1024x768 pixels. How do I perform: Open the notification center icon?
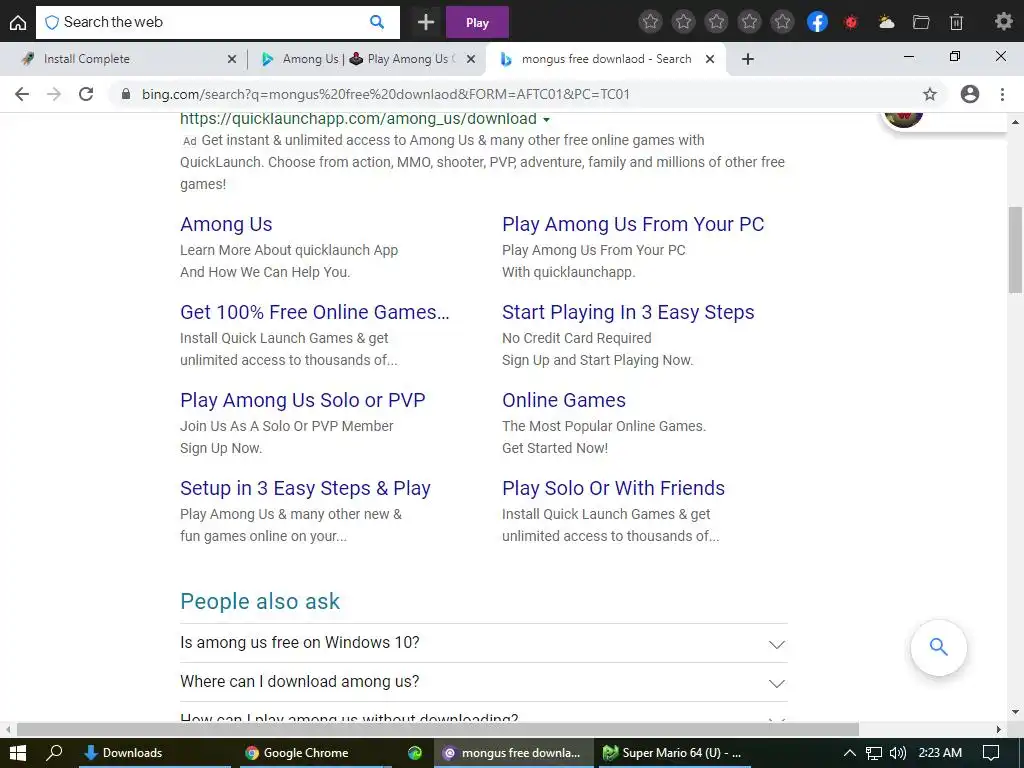coord(991,753)
